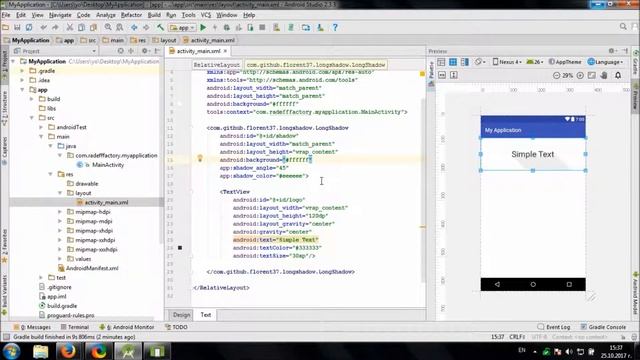
Task: Open the Build menu
Action: (x=154, y=15)
